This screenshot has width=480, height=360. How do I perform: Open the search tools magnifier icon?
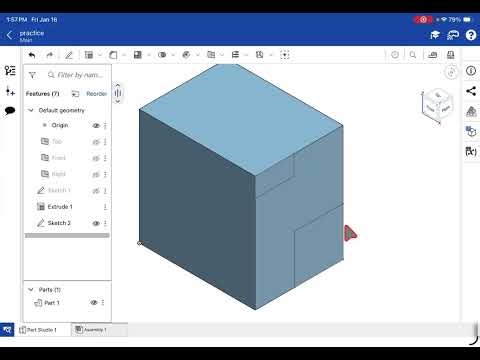click(413, 55)
